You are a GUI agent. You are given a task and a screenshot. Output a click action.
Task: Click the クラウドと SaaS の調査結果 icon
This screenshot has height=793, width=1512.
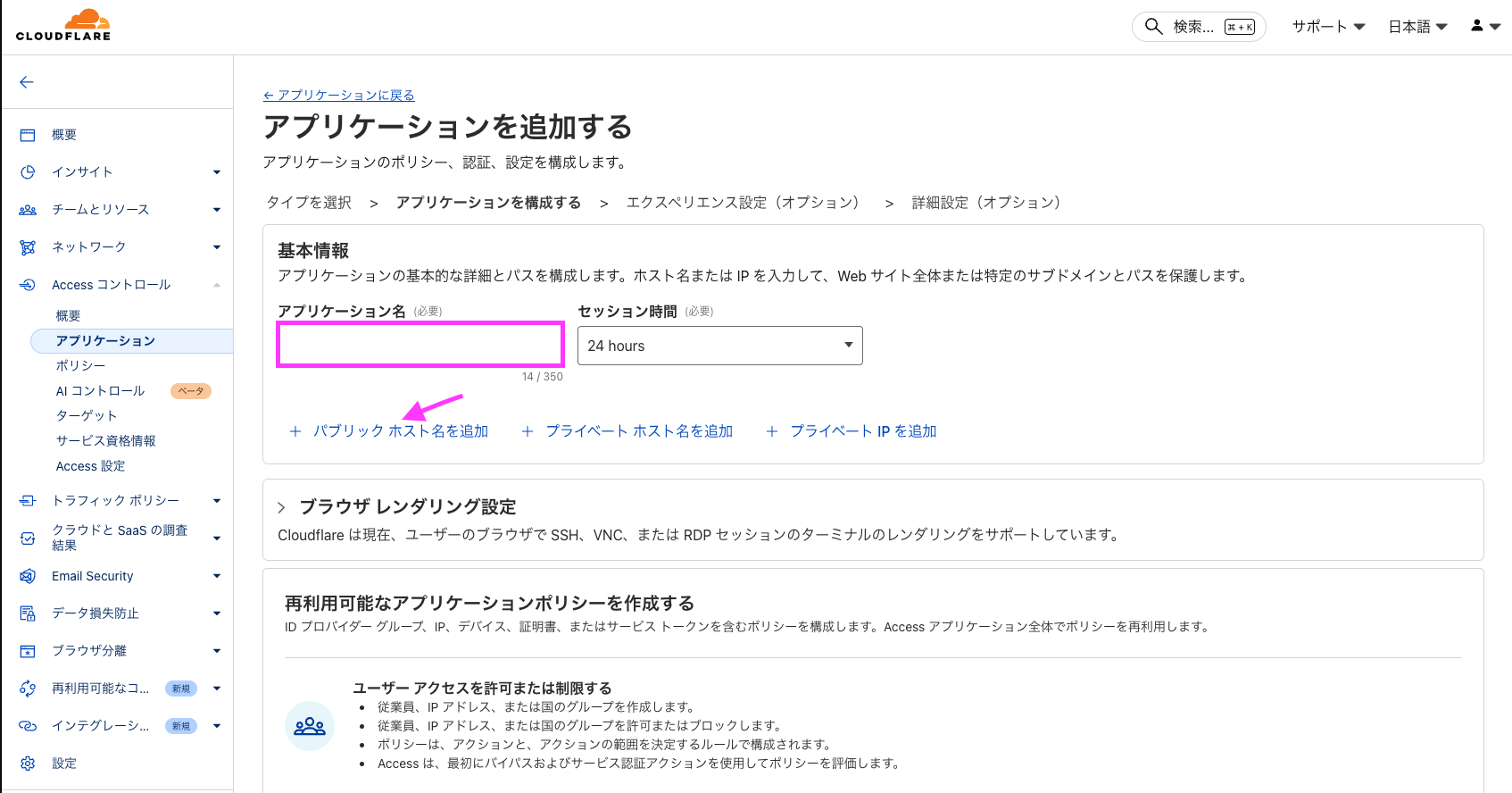click(28, 538)
